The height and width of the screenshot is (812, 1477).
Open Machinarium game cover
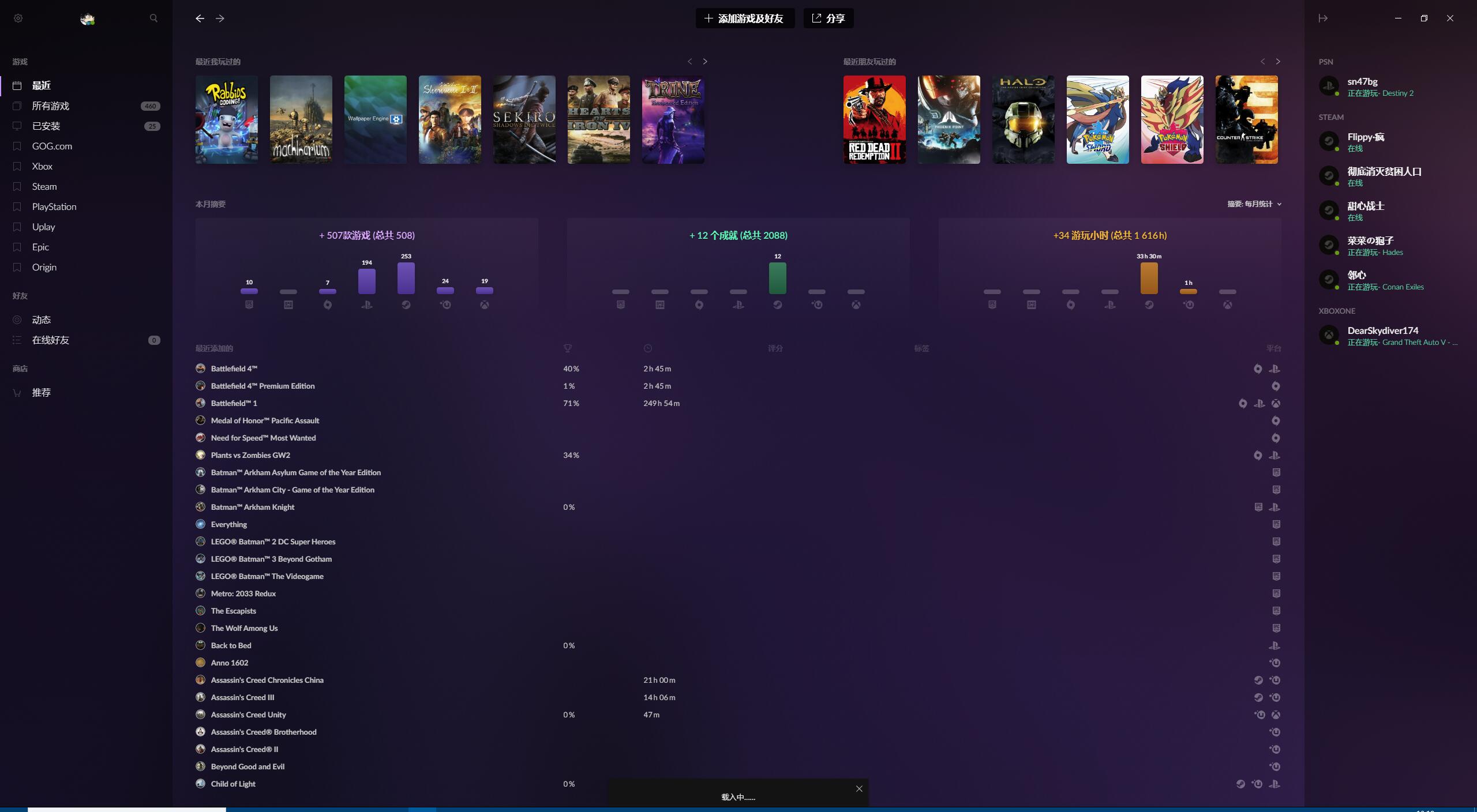pos(301,119)
